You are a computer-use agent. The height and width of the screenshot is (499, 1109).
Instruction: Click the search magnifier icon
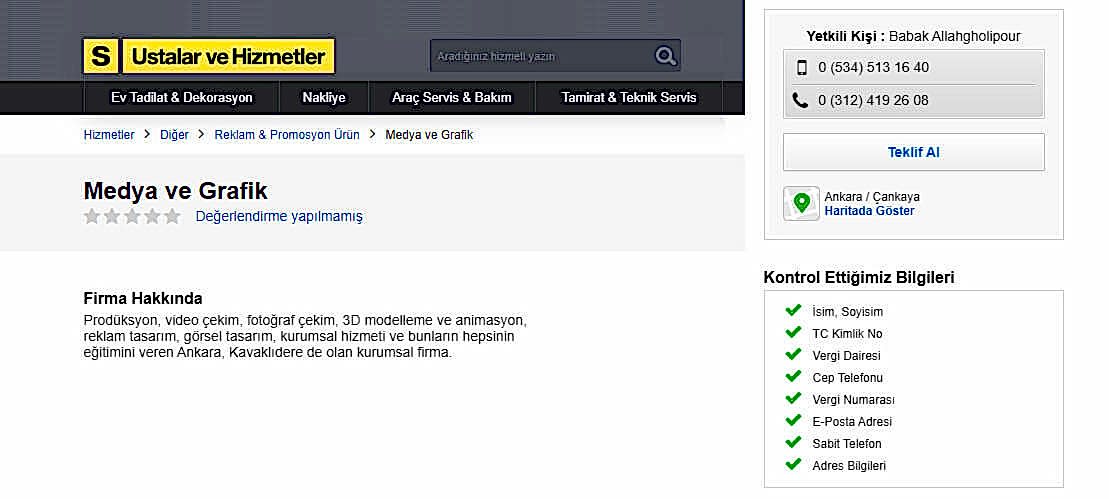tap(665, 56)
